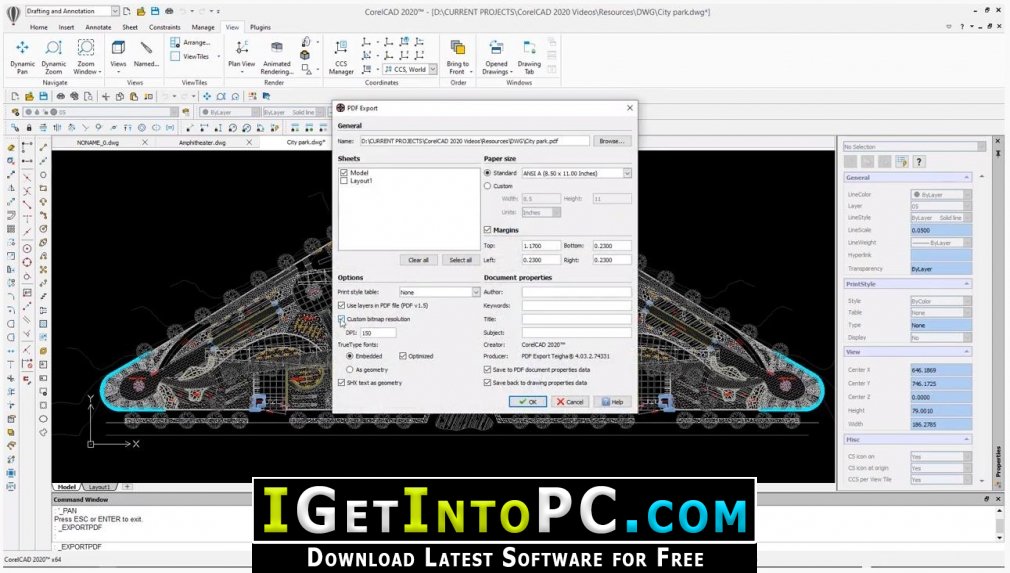
Task: Open the Home ribbon tab
Action: 39,27
